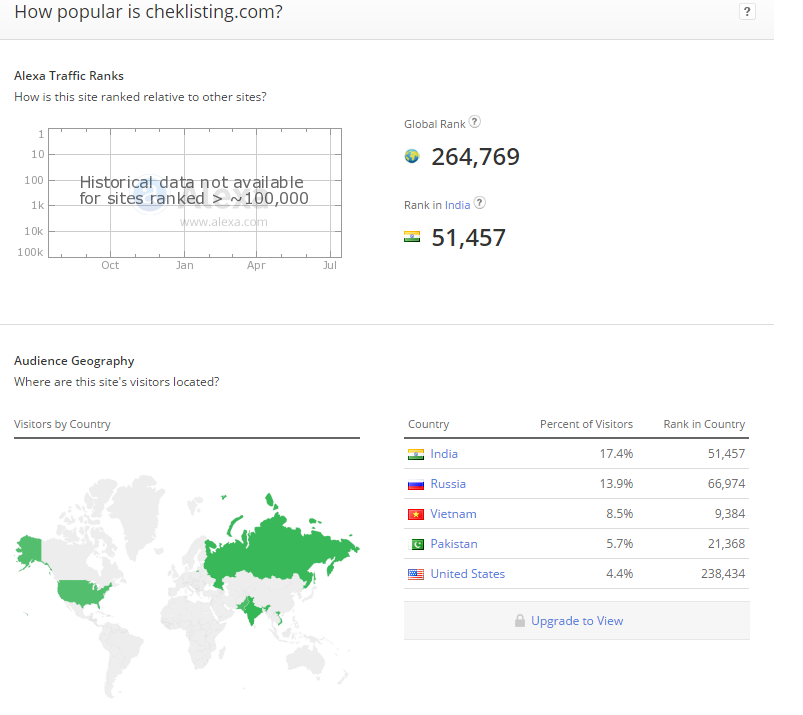Click the Audience Geography heading
803x715 pixels.
pyautogui.click(x=74, y=361)
